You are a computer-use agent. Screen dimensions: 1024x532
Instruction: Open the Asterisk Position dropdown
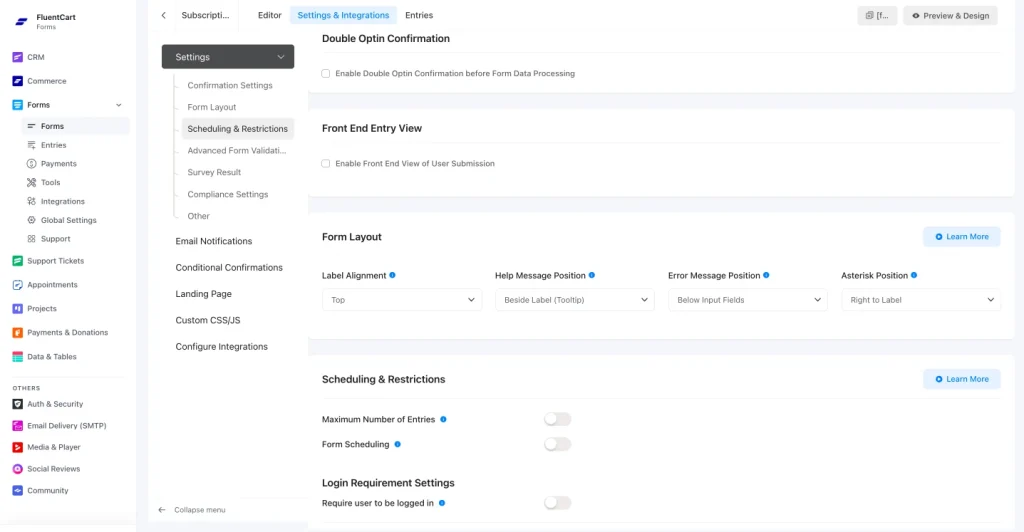tap(921, 300)
